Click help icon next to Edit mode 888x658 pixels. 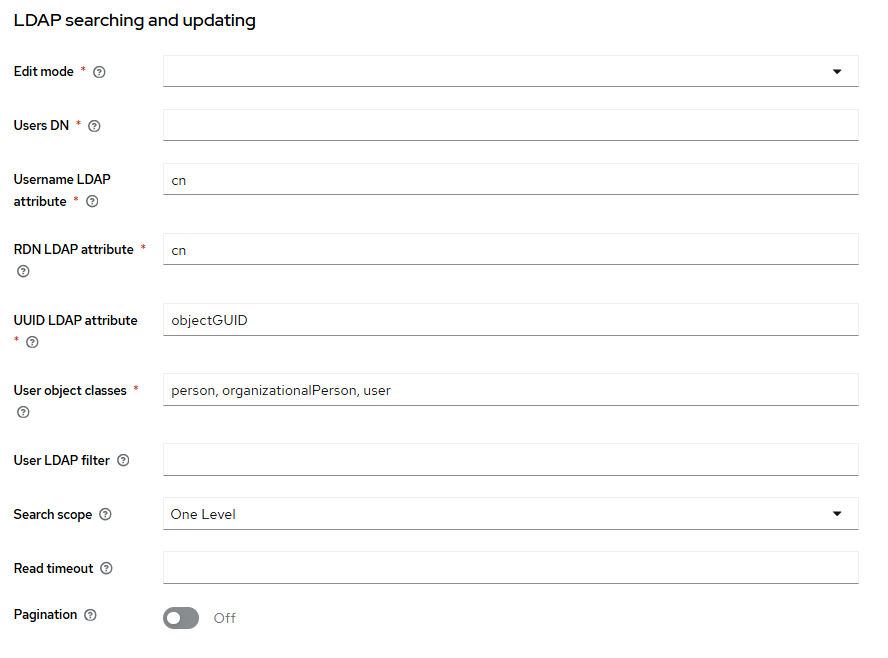point(99,72)
